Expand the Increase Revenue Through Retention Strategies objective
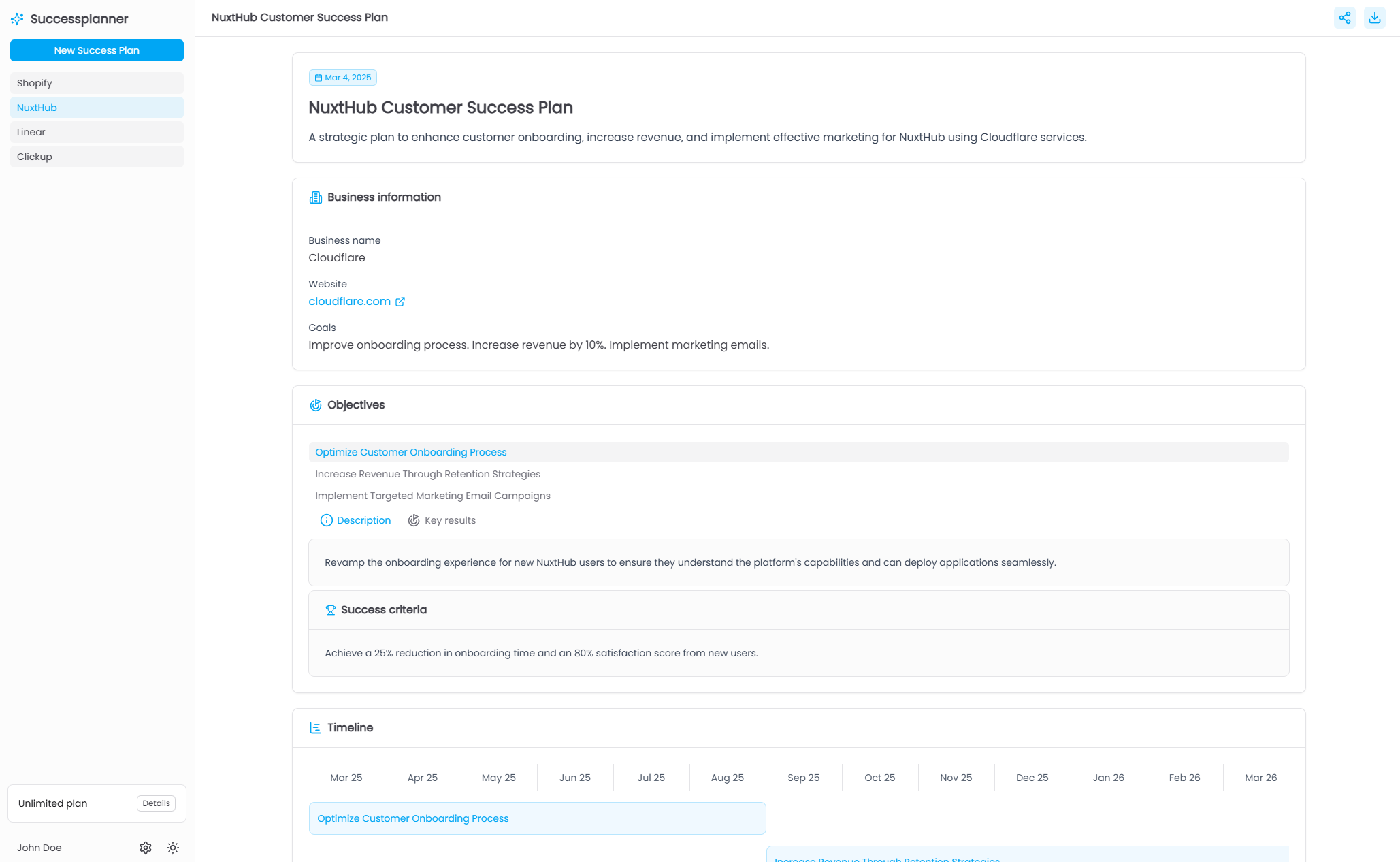Image resolution: width=1400 pixels, height=862 pixels. click(x=427, y=474)
